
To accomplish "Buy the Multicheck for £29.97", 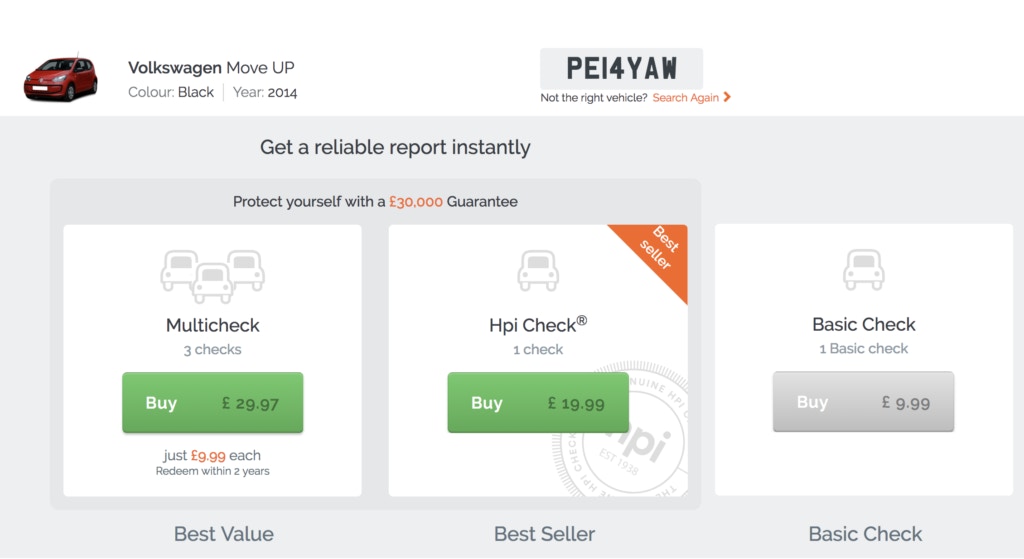I will [212, 403].
